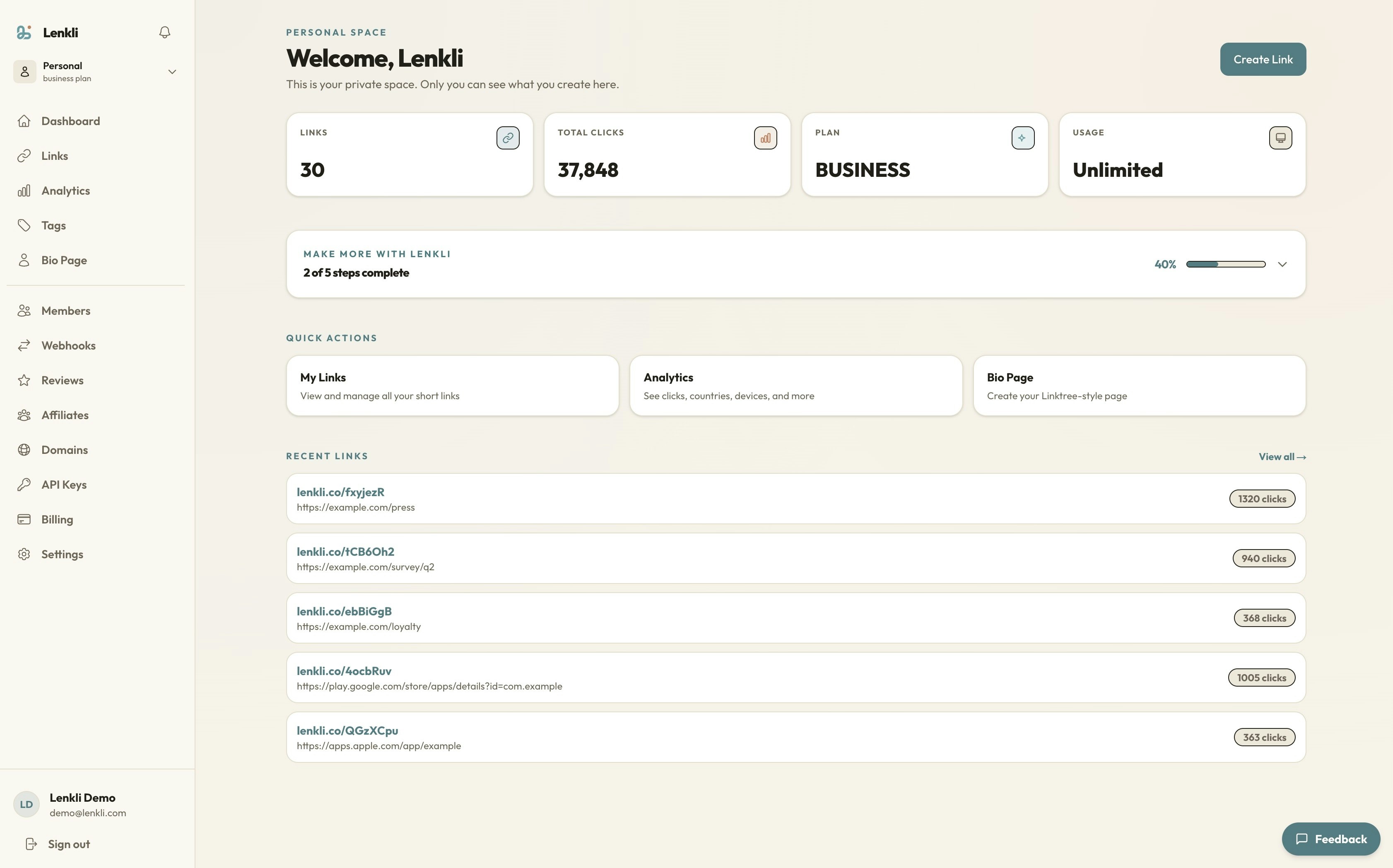Image resolution: width=1393 pixels, height=868 pixels.
Task: Click the Members people icon
Action: (24, 311)
